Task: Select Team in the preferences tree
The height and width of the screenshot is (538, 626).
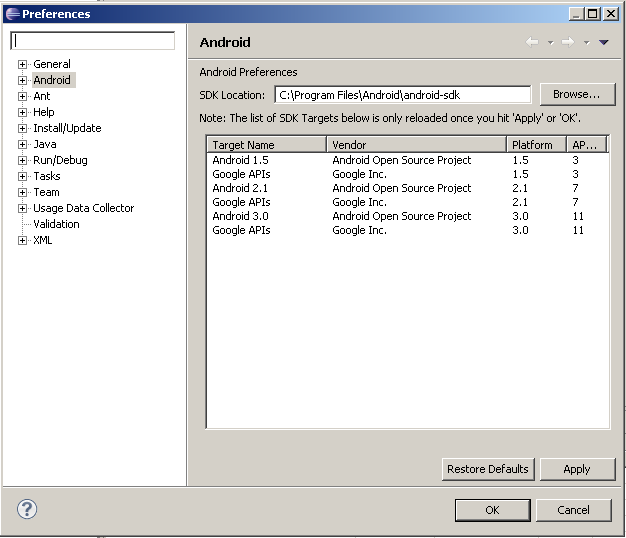Action: click(46, 192)
